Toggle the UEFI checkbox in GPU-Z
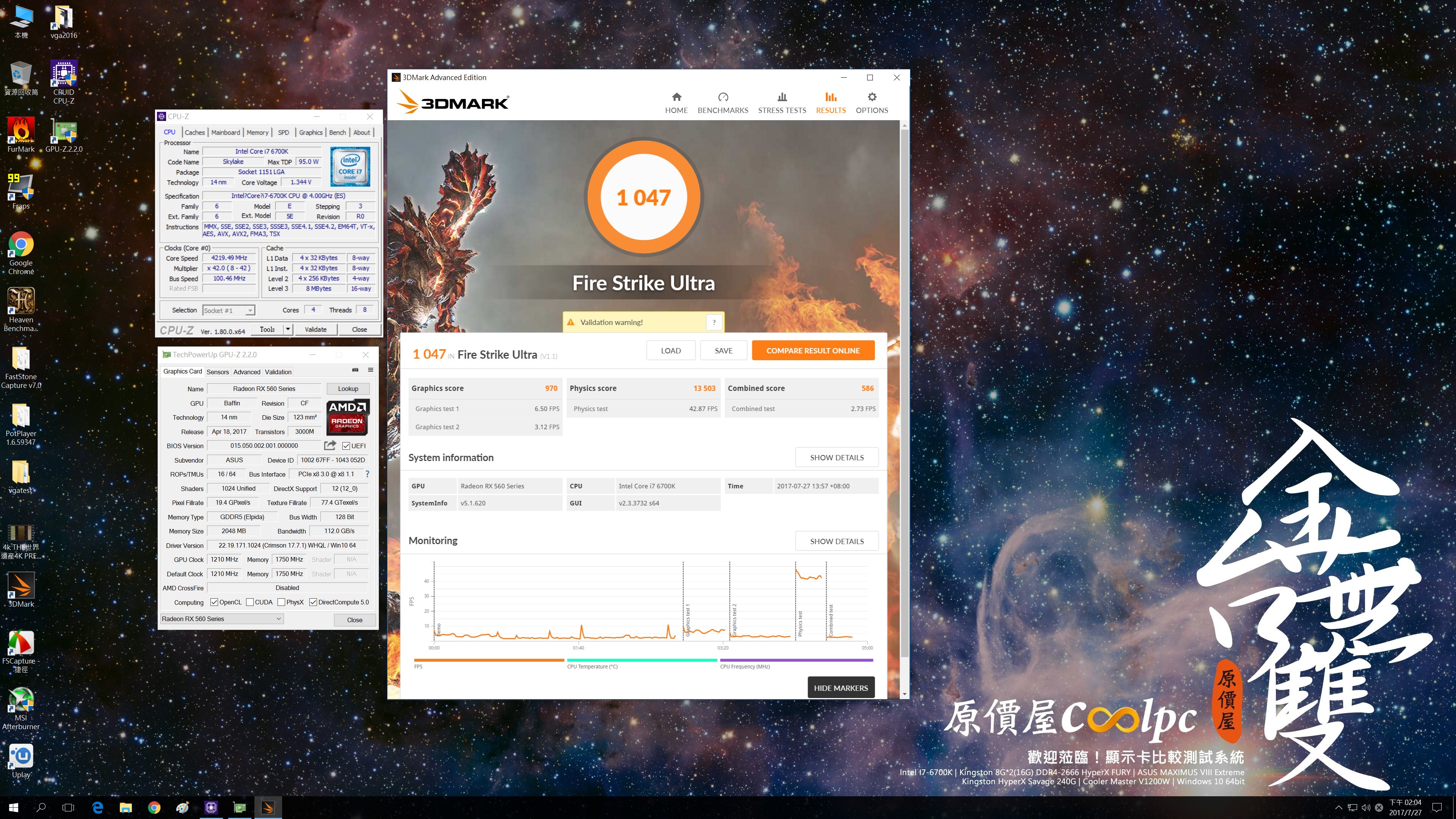The height and width of the screenshot is (819, 1456). point(346,446)
